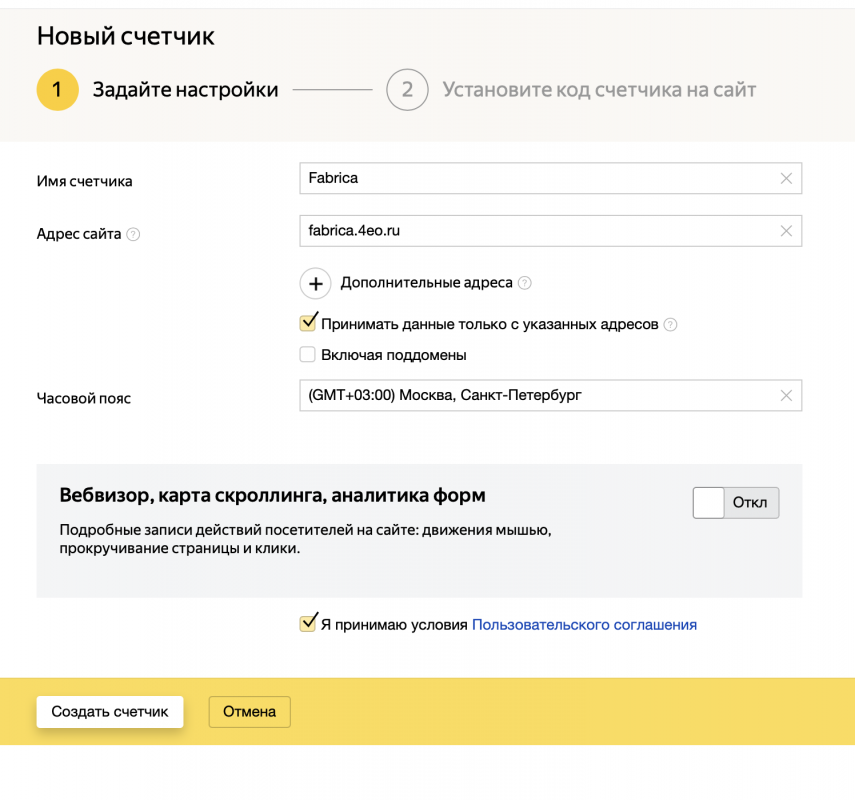Image resolution: width=855 pixels, height=800 pixels.
Task: Show help for Принимать данные только с указанных адресов
Action: (x=670, y=324)
